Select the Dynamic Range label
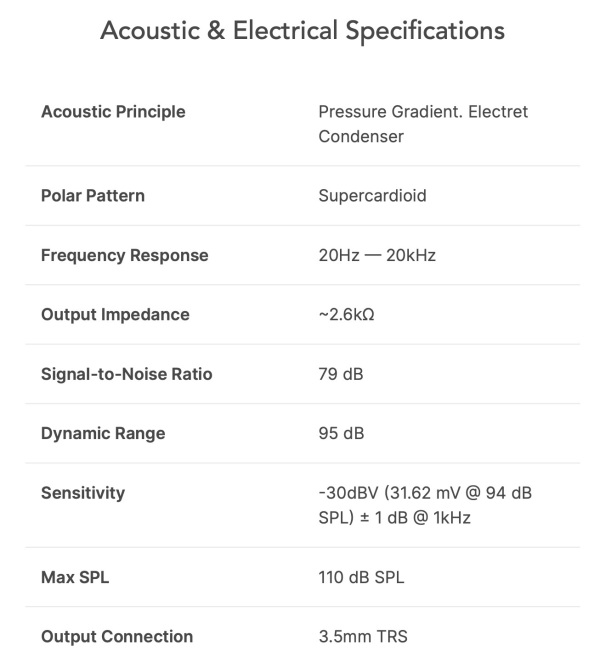Viewport: 600px width, 657px height. click(103, 434)
